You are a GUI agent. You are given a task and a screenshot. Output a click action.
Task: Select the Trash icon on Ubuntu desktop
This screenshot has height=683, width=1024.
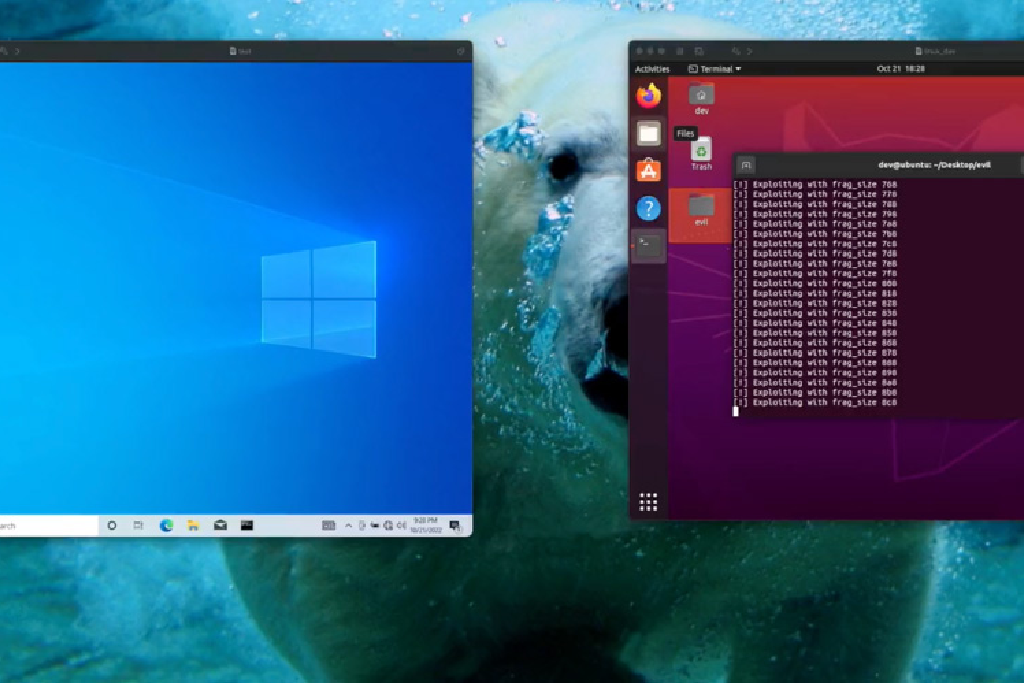pos(701,155)
